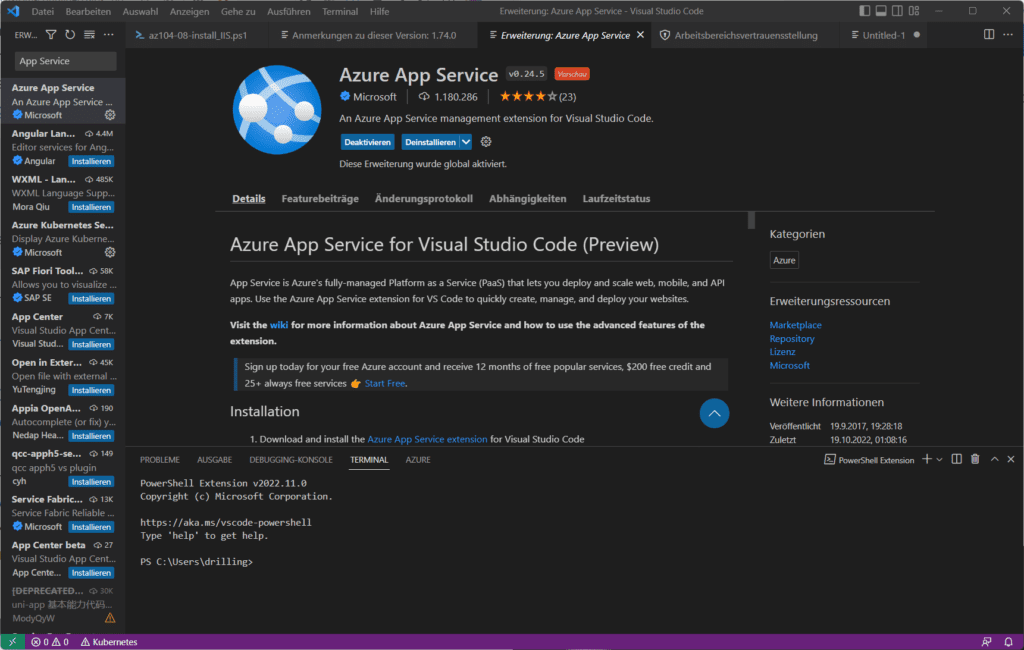Toggle panel layout icon in title bar
The height and width of the screenshot is (650, 1024).
point(881,11)
